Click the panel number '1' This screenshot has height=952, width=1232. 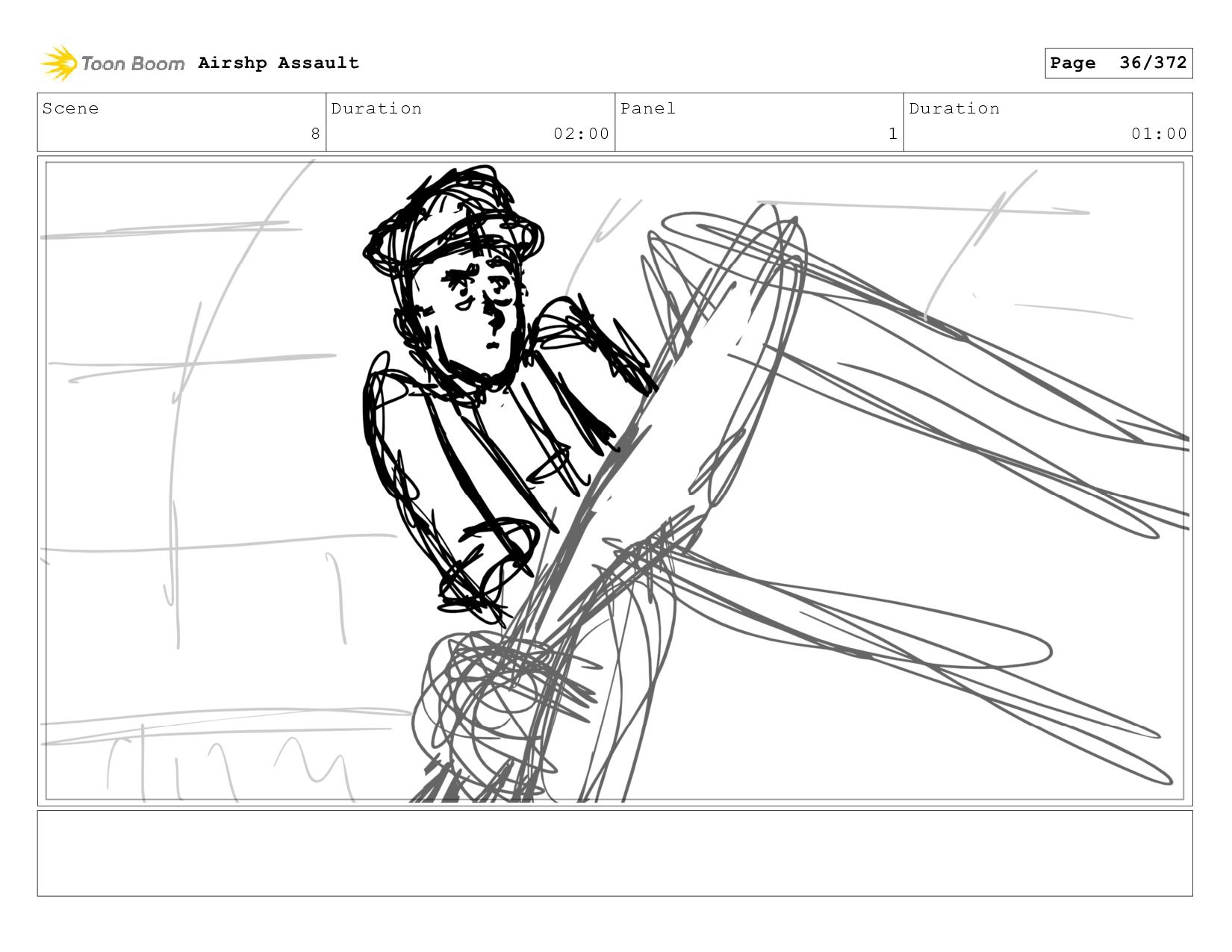(892, 134)
